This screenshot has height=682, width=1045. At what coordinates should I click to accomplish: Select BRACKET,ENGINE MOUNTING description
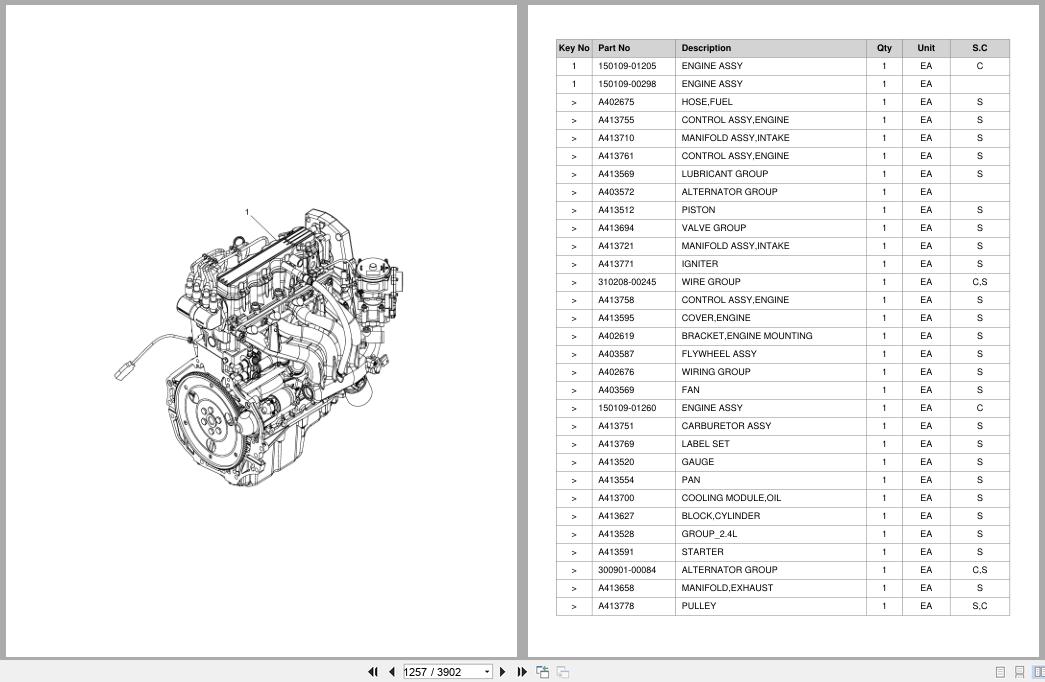[x=746, y=336]
